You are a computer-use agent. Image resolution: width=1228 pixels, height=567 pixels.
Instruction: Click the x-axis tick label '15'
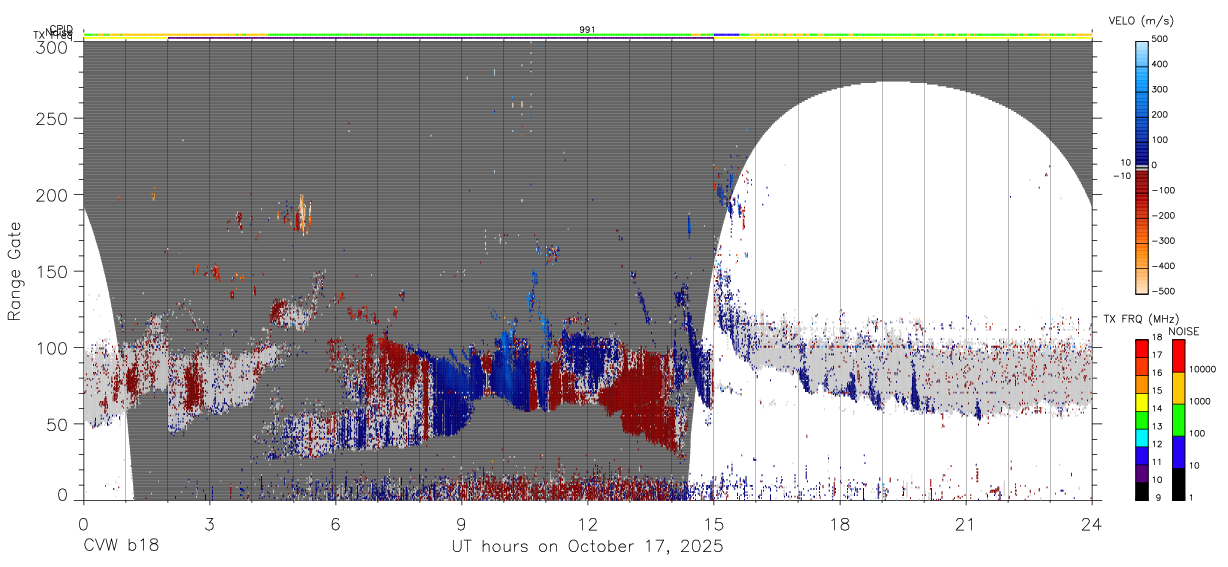point(713,523)
